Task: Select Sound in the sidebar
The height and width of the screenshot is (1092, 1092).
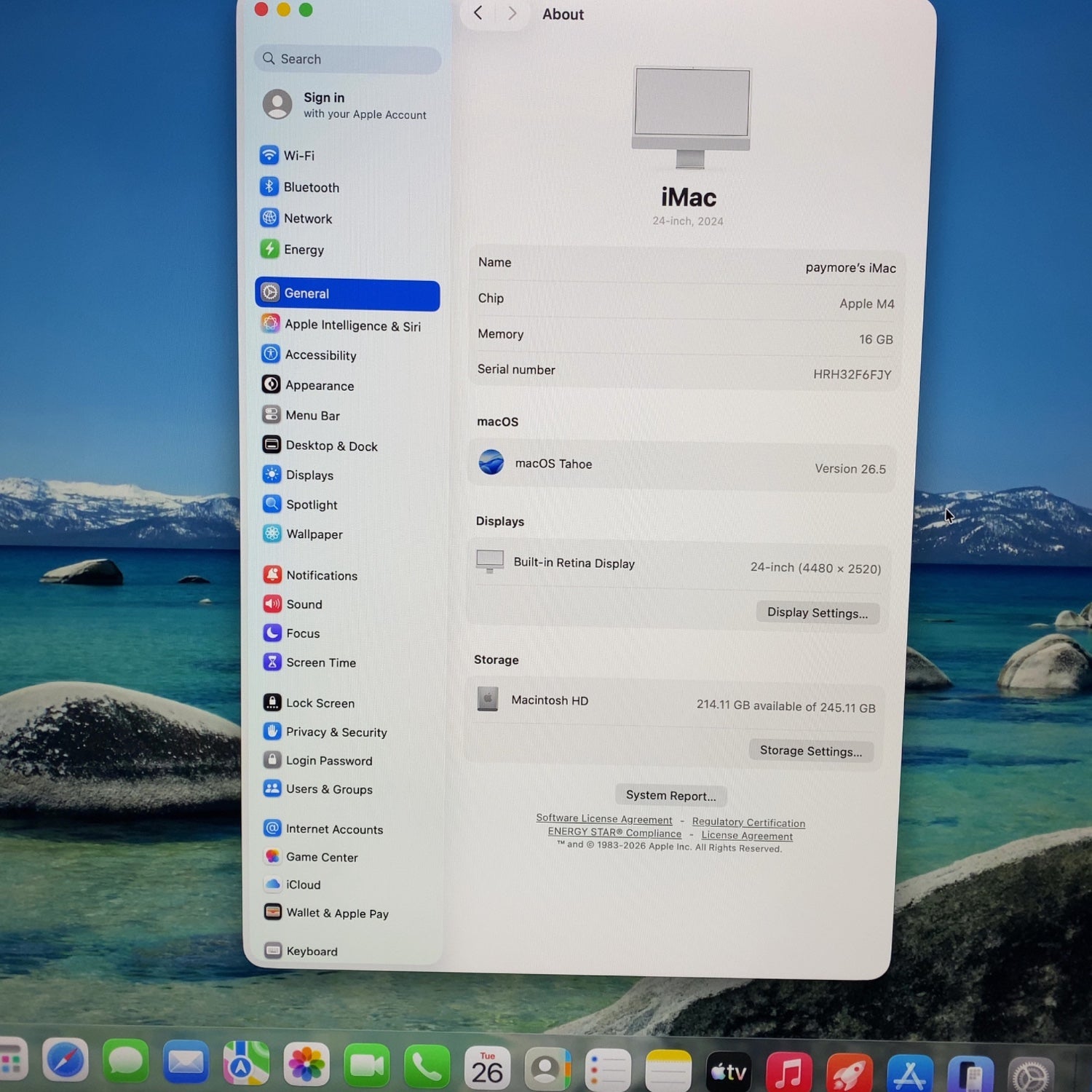Action: coord(293,604)
